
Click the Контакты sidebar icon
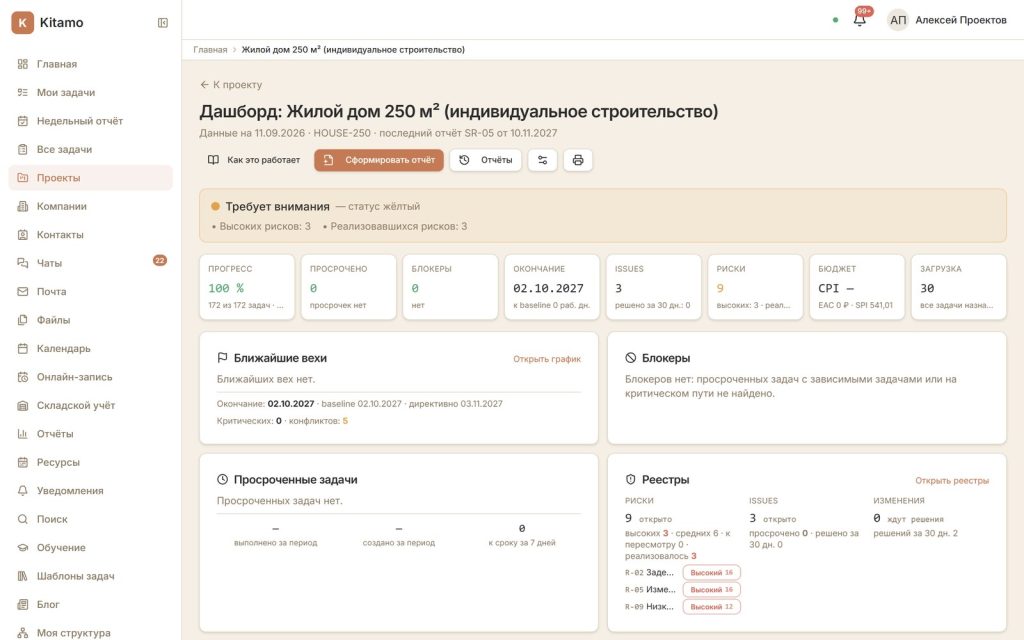[23, 234]
